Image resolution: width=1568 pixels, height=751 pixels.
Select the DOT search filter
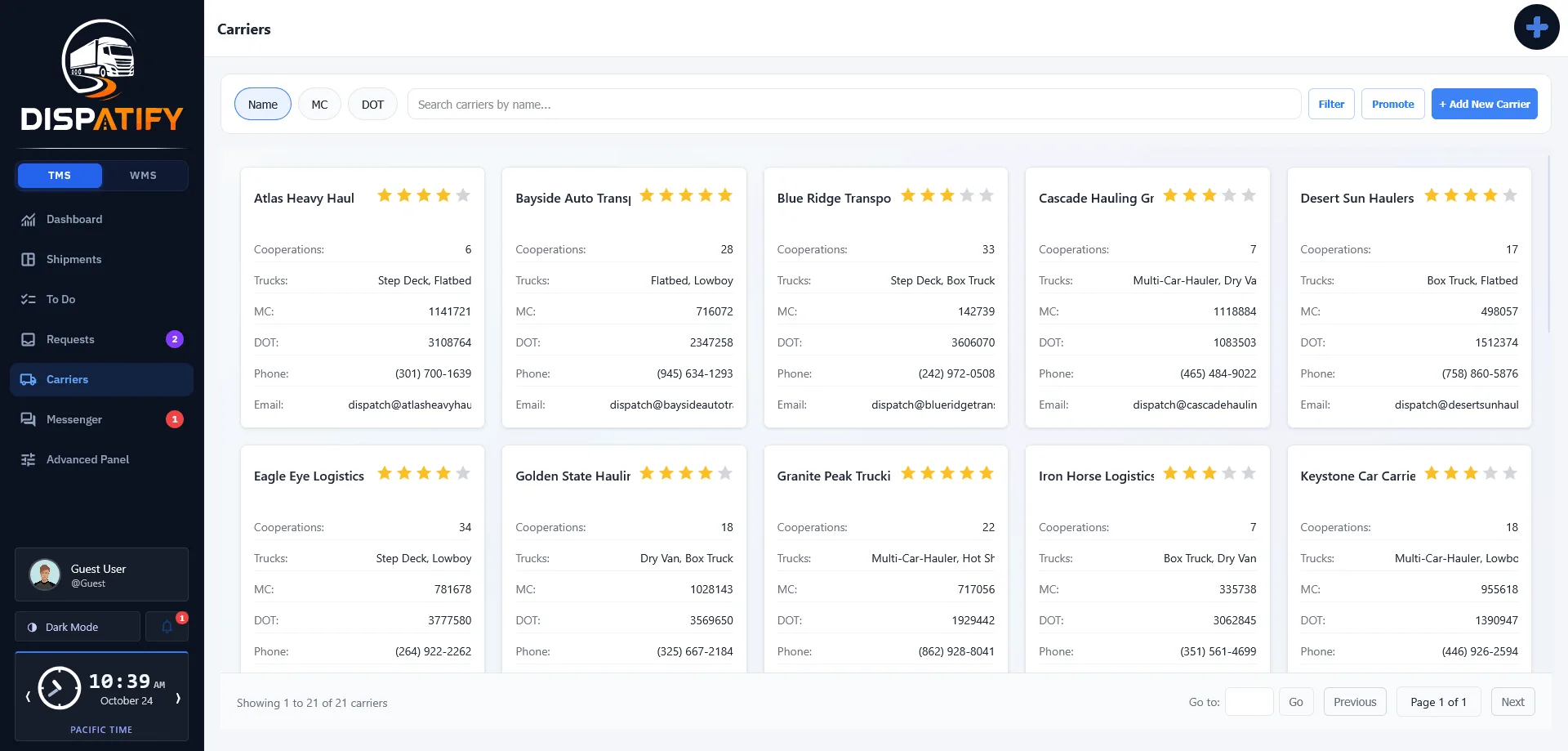372,104
